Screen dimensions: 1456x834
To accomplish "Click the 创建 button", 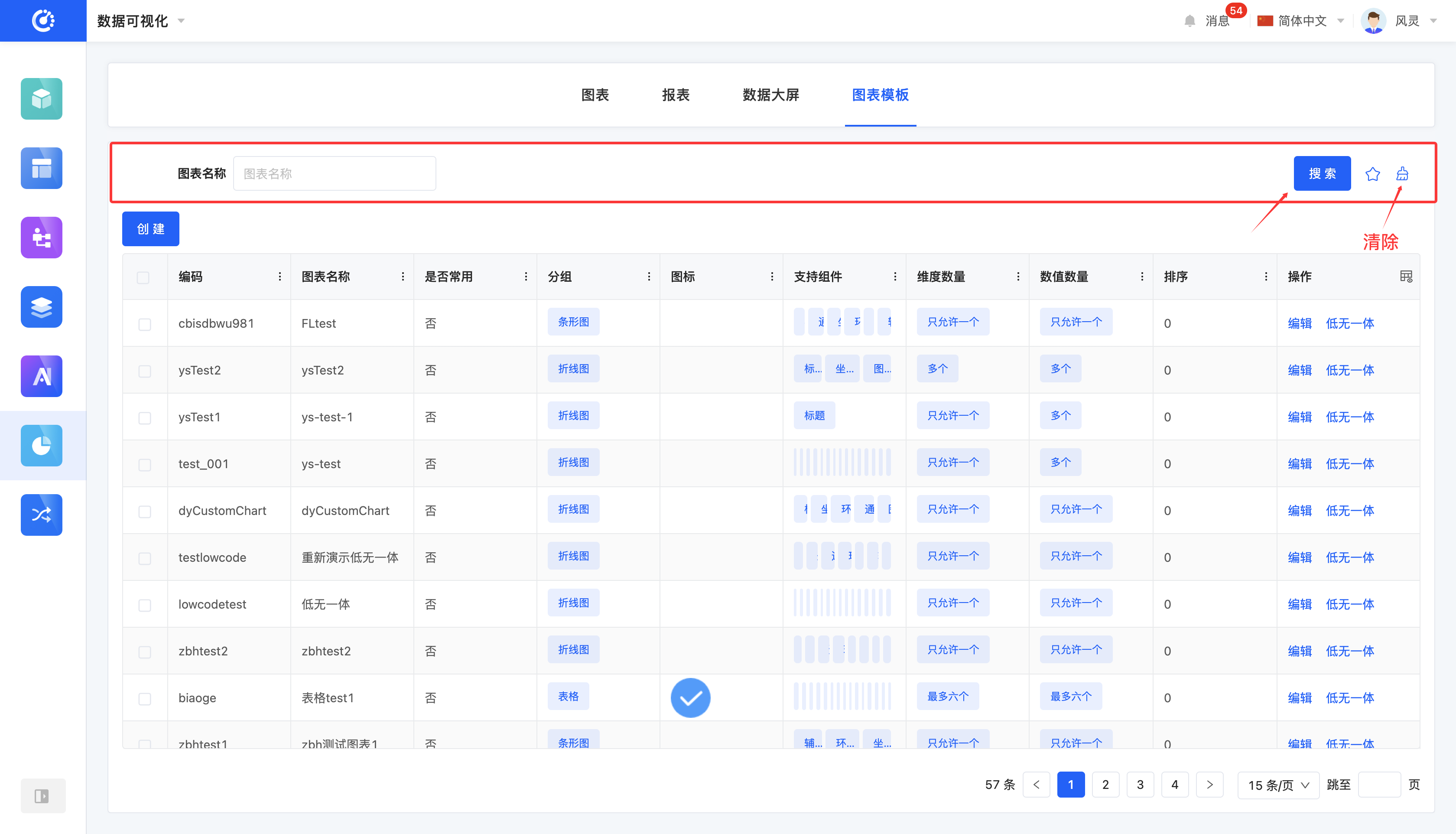I will tap(150, 229).
